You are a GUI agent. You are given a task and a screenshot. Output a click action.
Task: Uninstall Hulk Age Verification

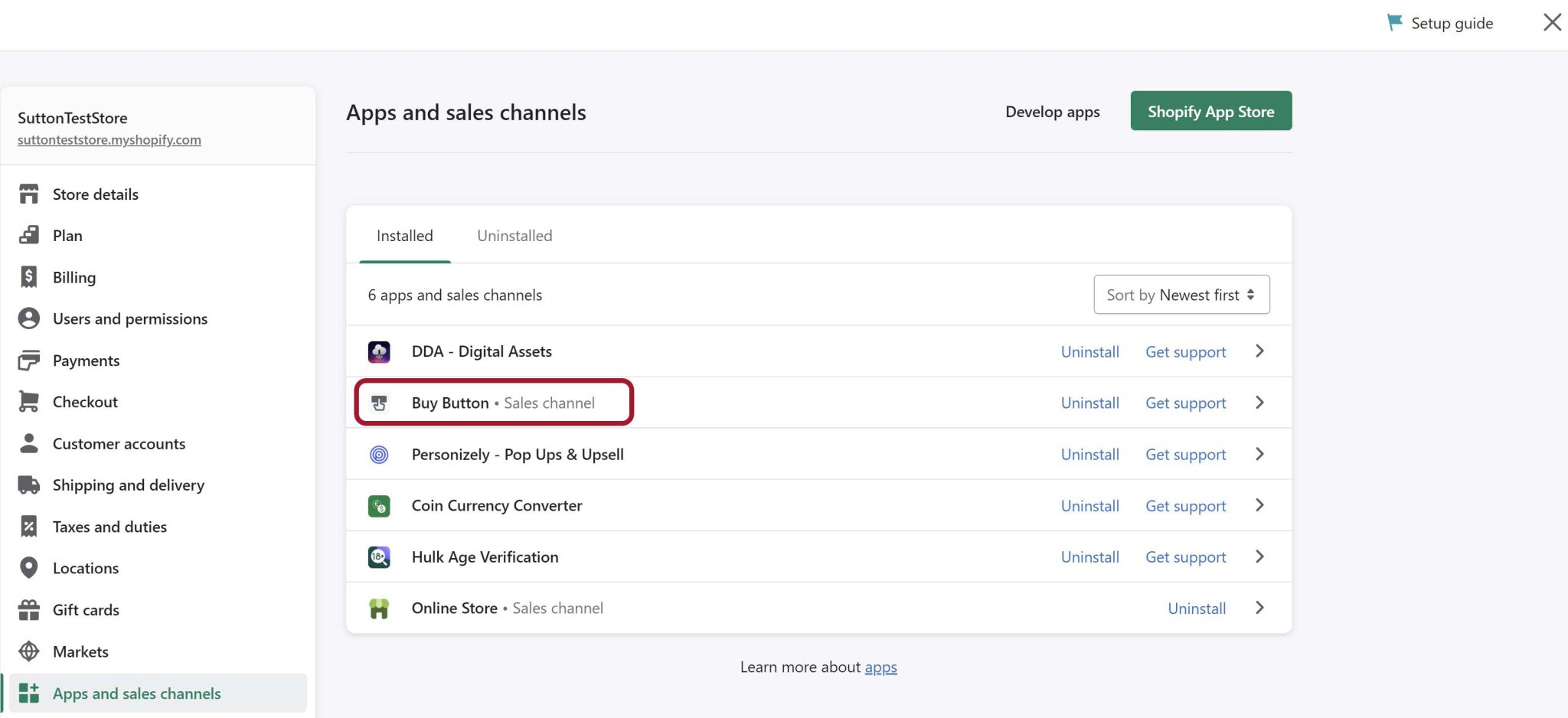point(1089,557)
